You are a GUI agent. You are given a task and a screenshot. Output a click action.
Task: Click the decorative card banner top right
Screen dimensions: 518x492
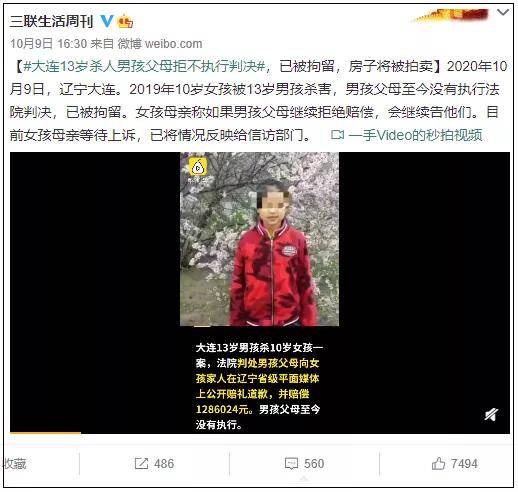tap(452, 15)
